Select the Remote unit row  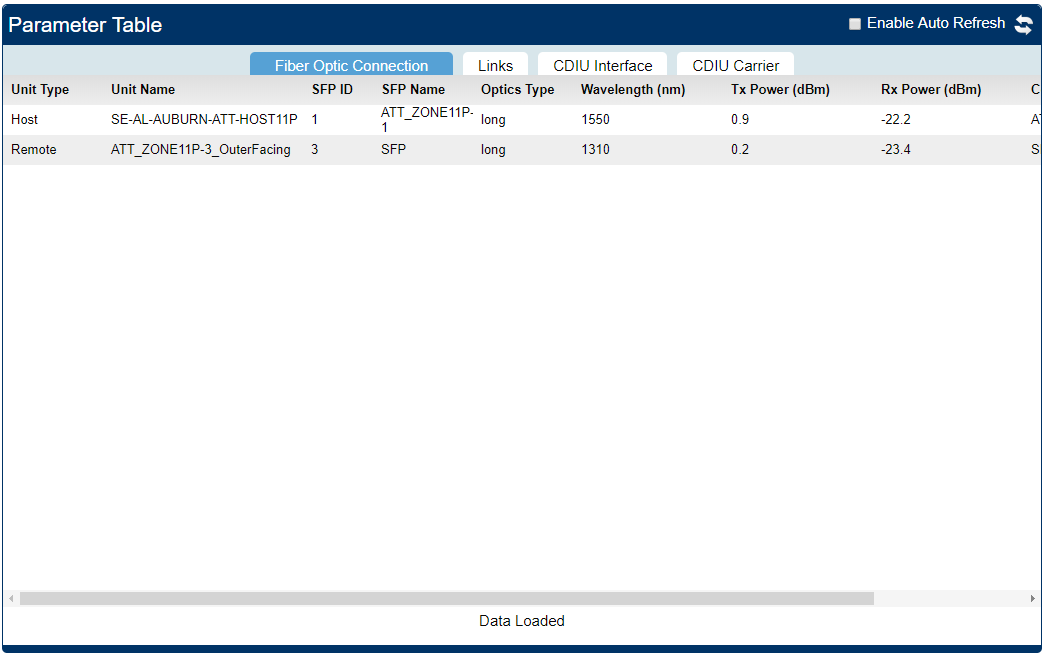34,150
